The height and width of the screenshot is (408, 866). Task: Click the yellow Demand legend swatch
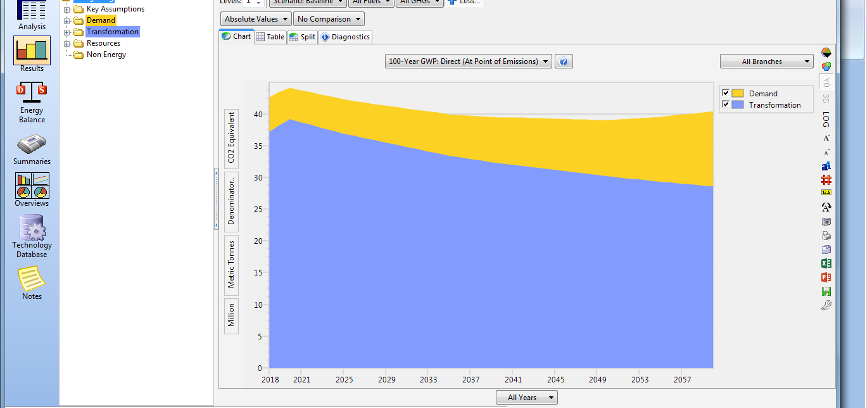coord(738,93)
